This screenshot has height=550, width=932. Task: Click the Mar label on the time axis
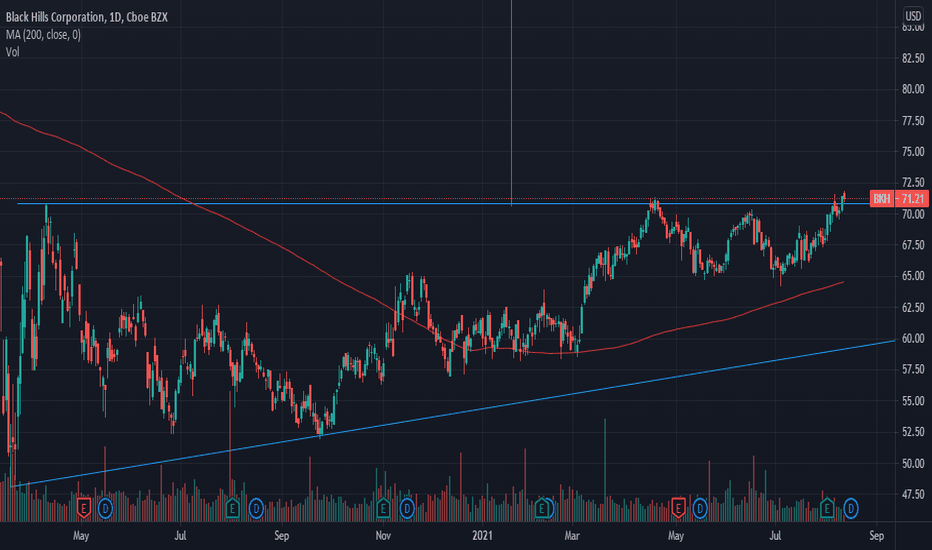(572, 536)
